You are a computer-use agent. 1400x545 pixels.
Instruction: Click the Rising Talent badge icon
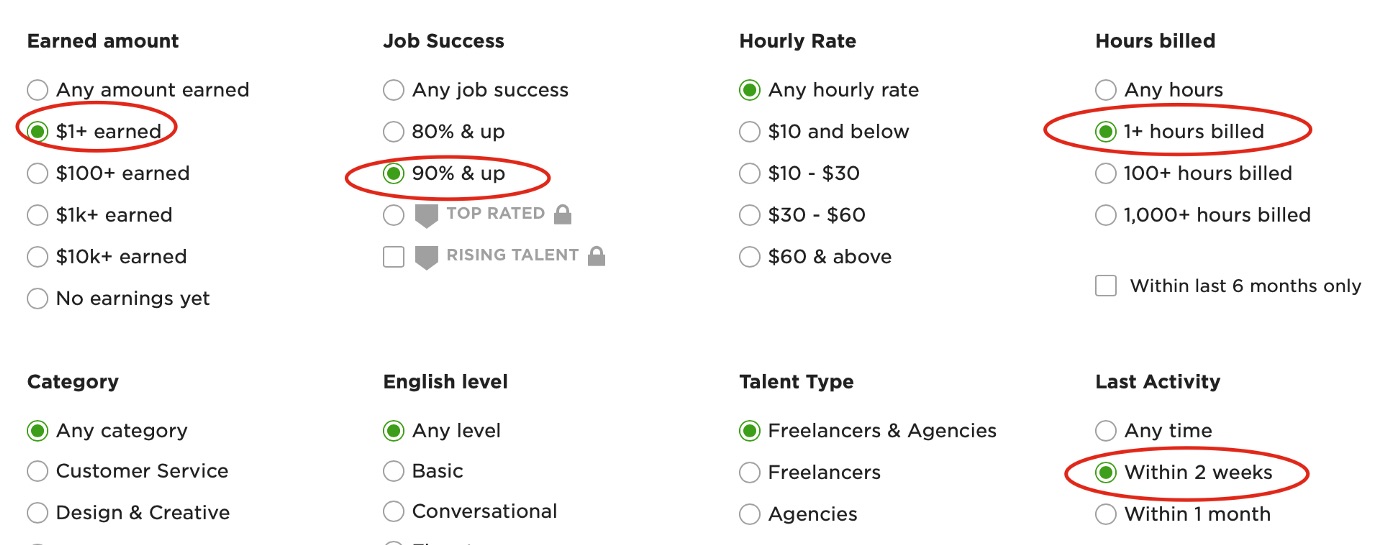(x=426, y=257)
